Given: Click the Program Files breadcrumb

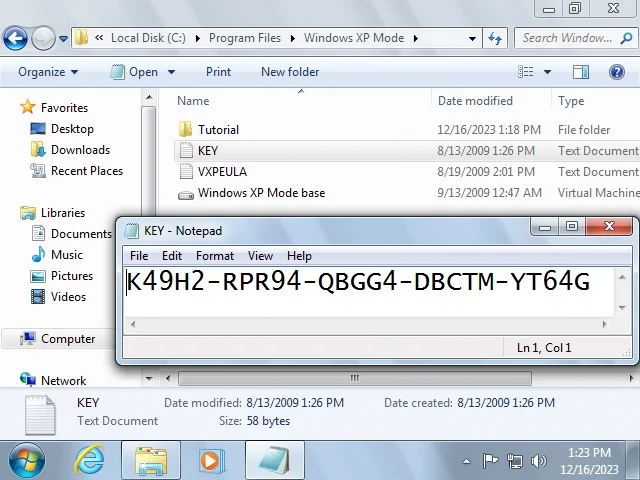Looking at the screenshot, I should click(245, 38).
